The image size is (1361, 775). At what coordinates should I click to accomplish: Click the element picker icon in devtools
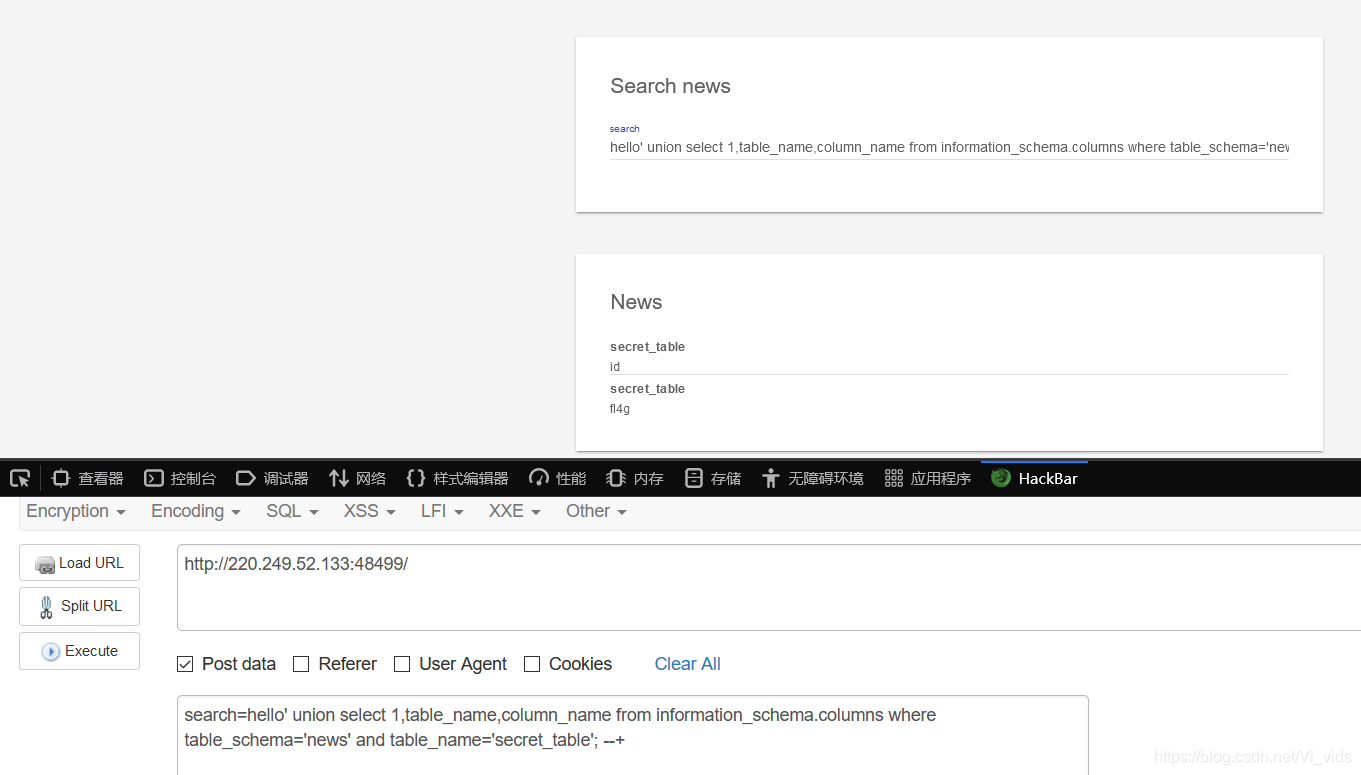click(x=20, y=478)
